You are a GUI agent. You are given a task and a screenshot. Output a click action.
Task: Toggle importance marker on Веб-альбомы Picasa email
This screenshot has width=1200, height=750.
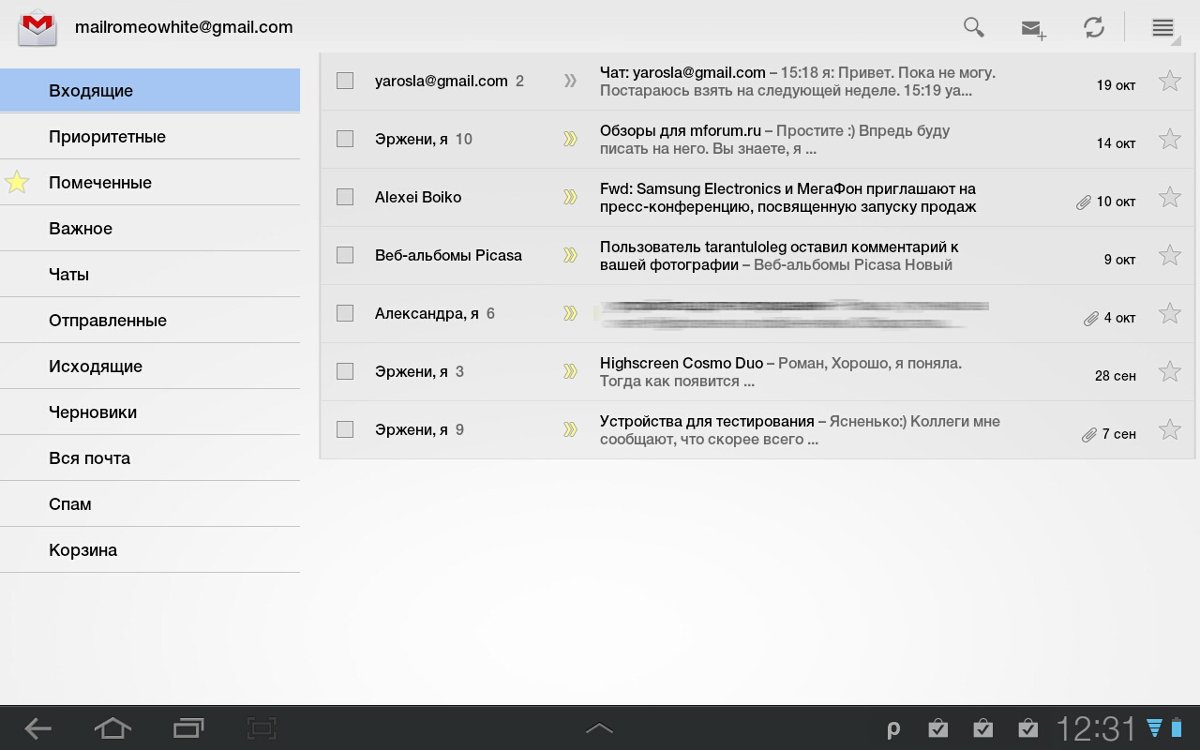point(570,255)
